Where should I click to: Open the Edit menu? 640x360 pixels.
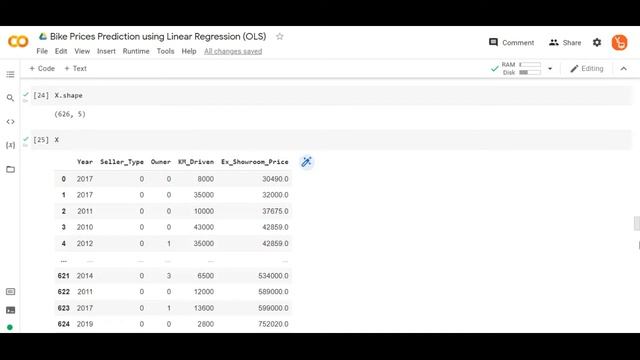tap(61, 51)
